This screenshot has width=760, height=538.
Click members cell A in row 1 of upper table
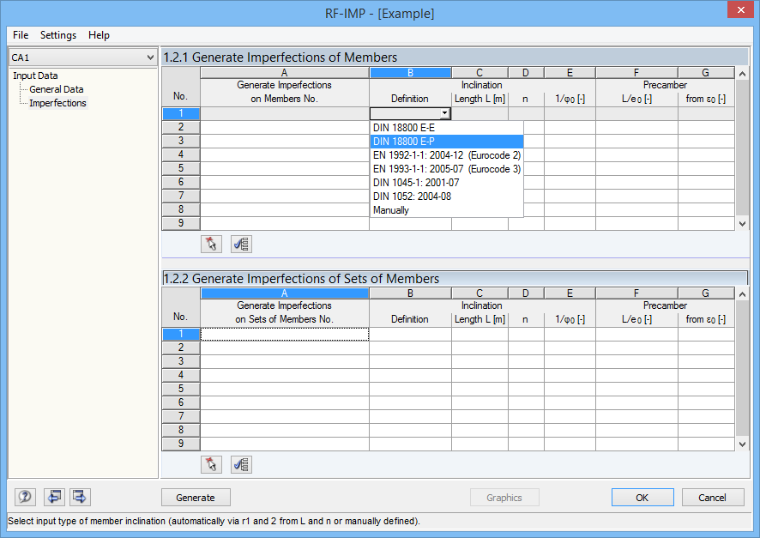click(x=285, y=113)
